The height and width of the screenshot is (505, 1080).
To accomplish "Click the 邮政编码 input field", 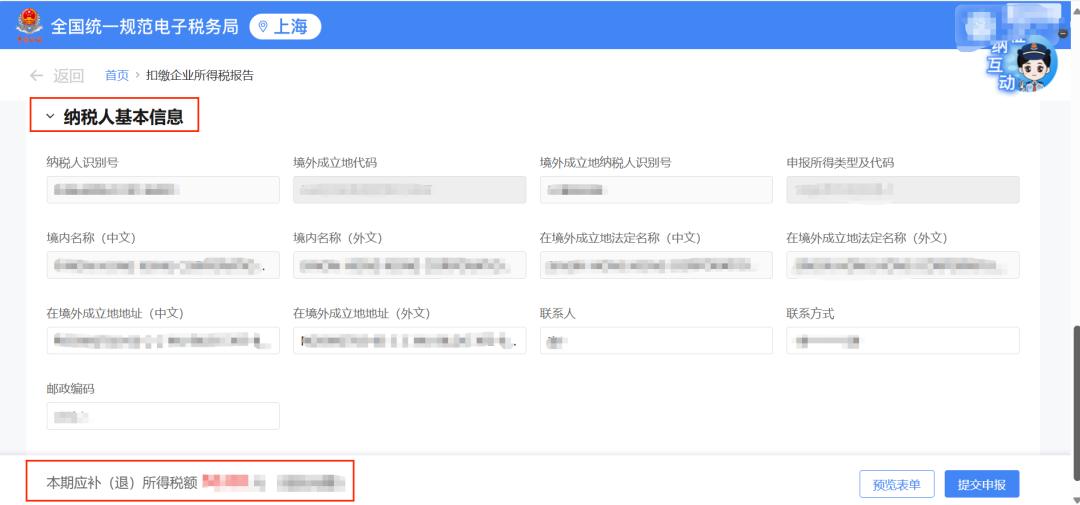I will tap(163, 416).
